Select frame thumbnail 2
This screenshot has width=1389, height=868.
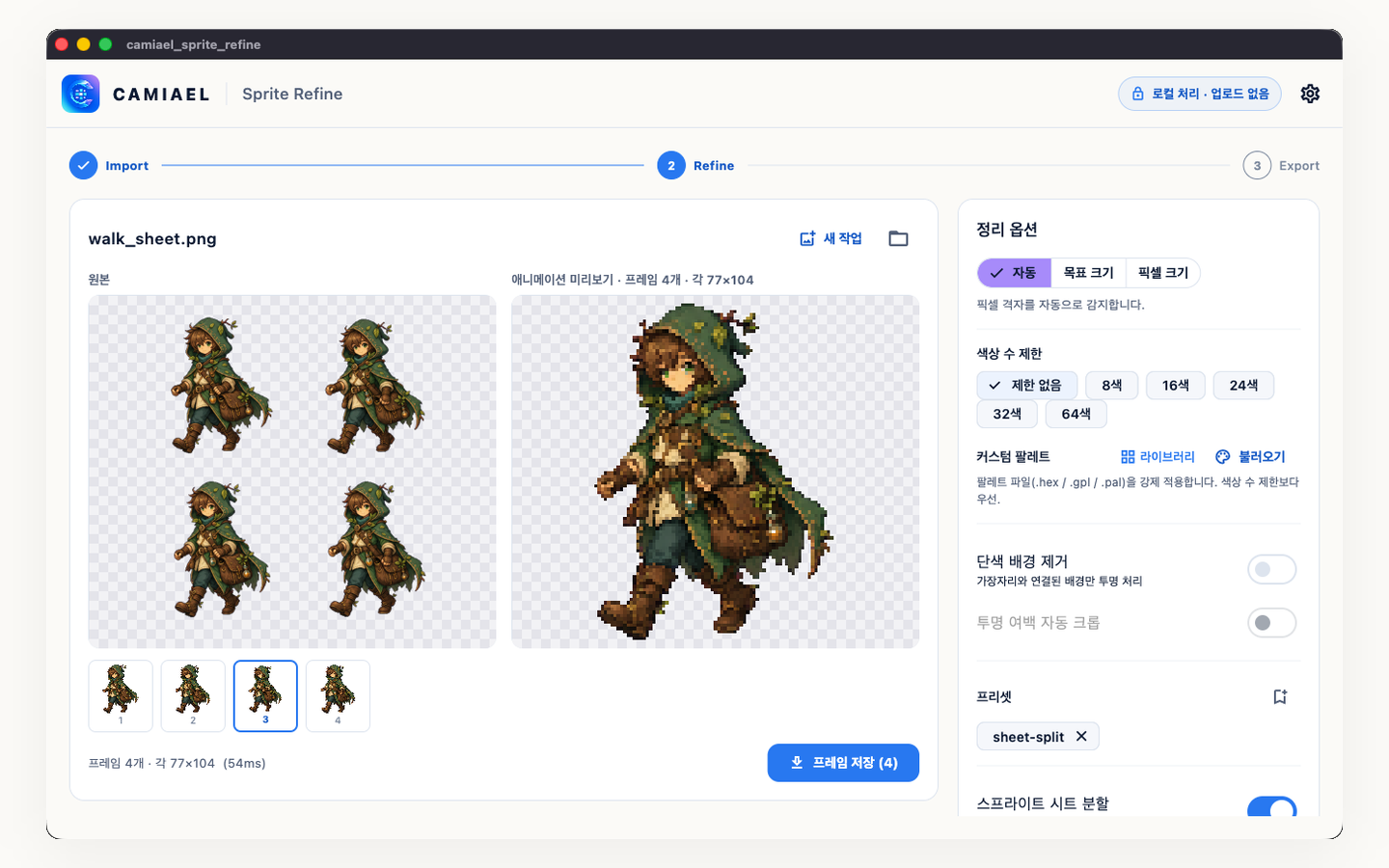point(193,696)
